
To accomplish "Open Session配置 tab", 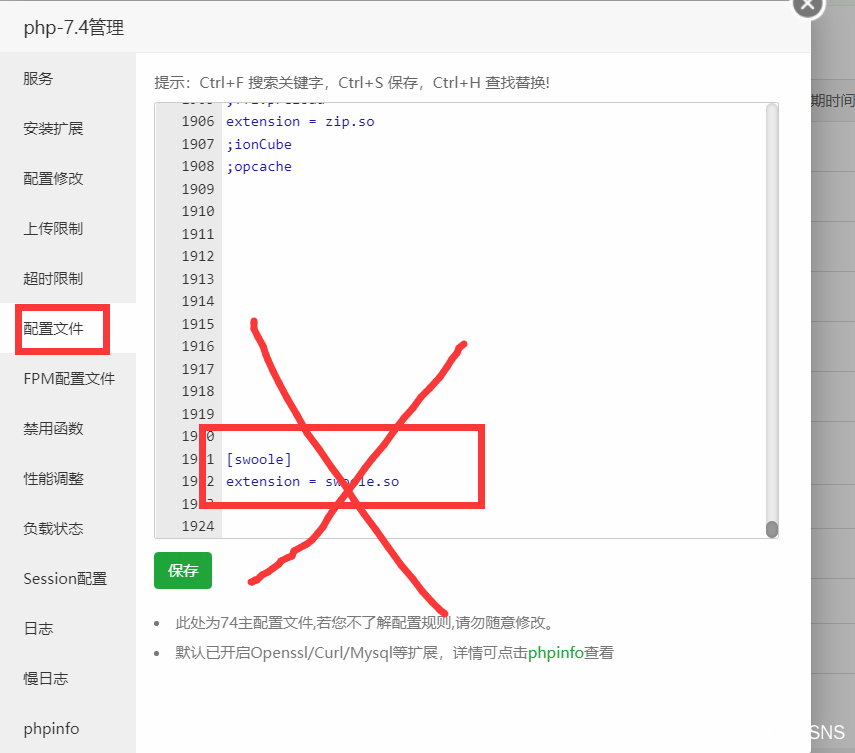I will [65, 579].
